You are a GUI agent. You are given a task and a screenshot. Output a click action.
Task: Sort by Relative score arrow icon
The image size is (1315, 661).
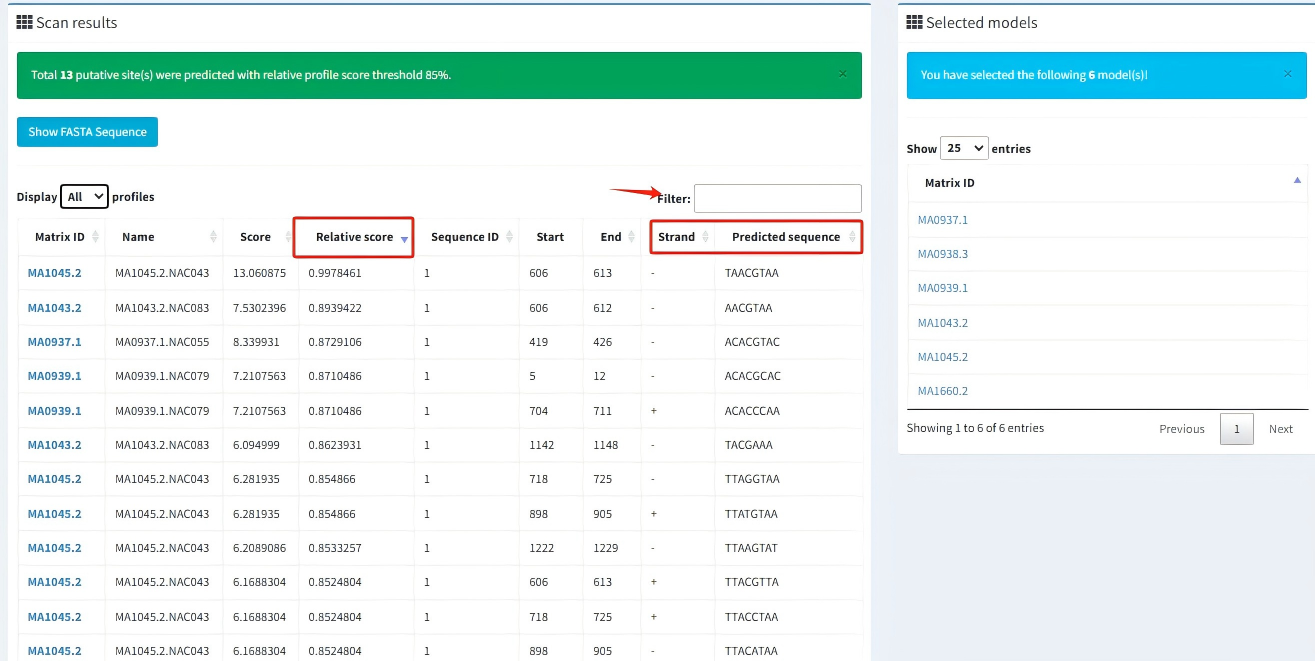coord(404,238)
